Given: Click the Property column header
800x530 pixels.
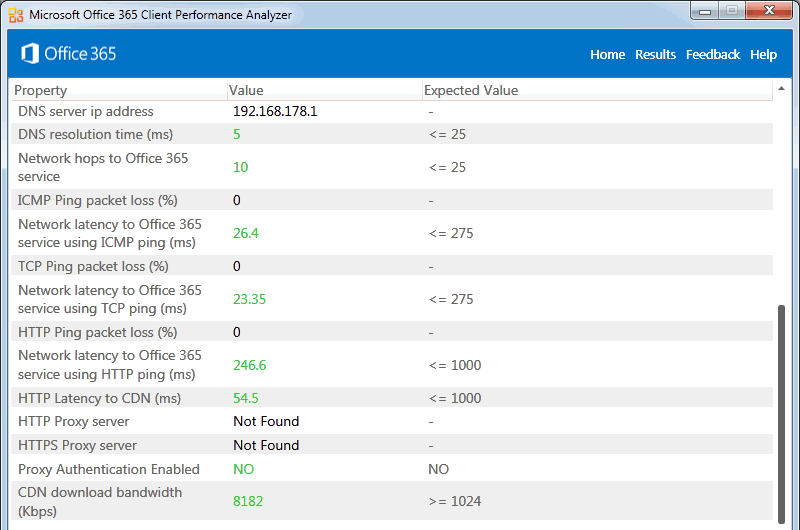Looking at the screenshot, I should (119, 90).
